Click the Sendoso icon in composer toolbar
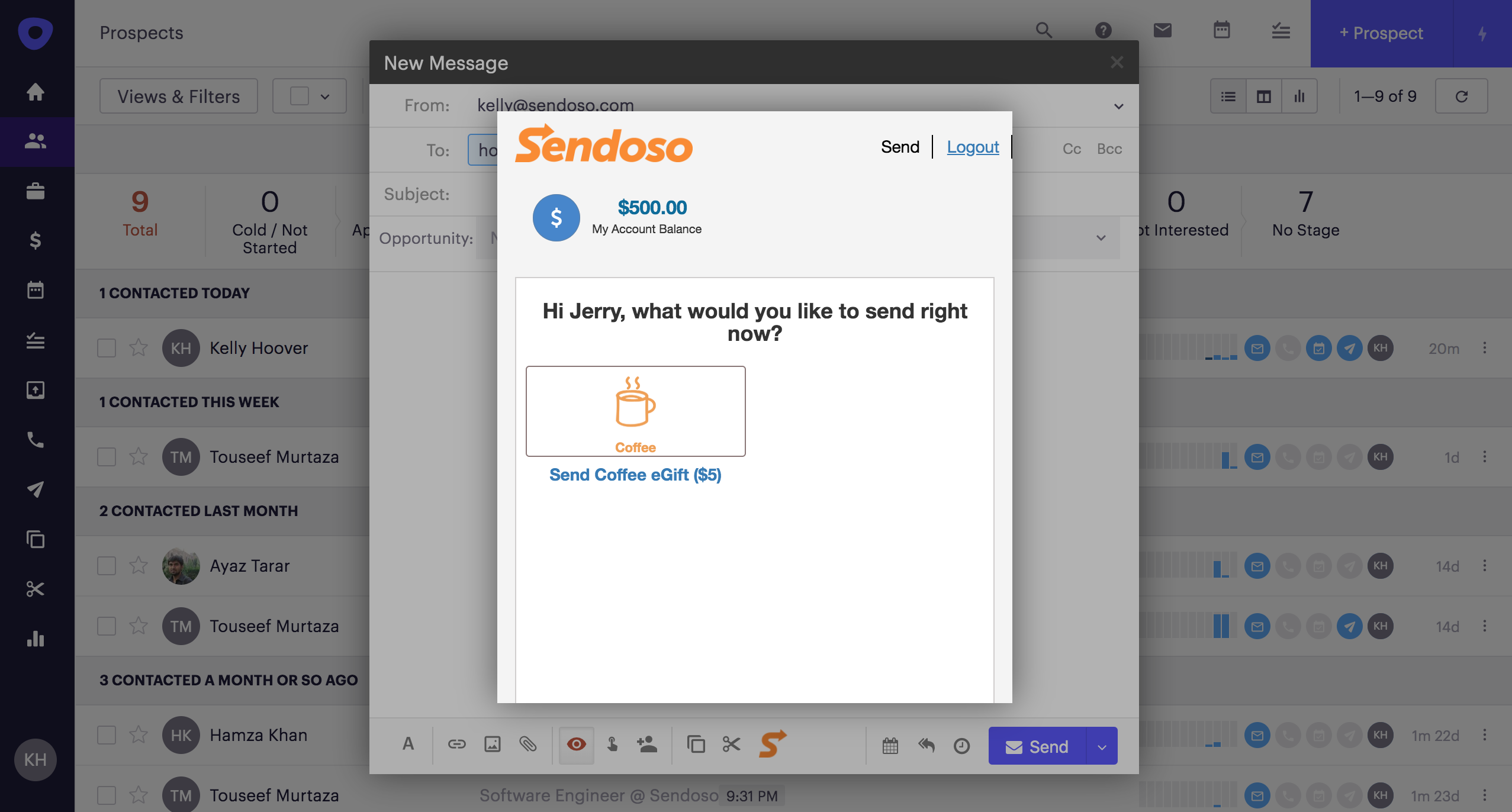This screenshot has width=1512, height=812. click(773, 744)
